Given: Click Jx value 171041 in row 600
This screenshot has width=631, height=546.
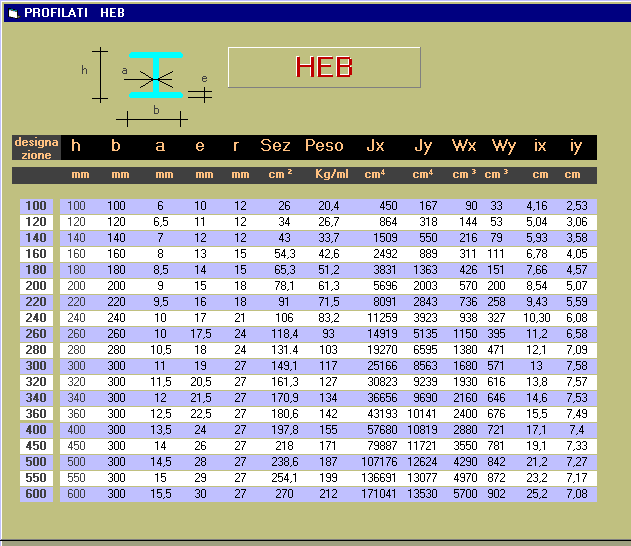Looking at the screenshot, I should tap(377, 494).
